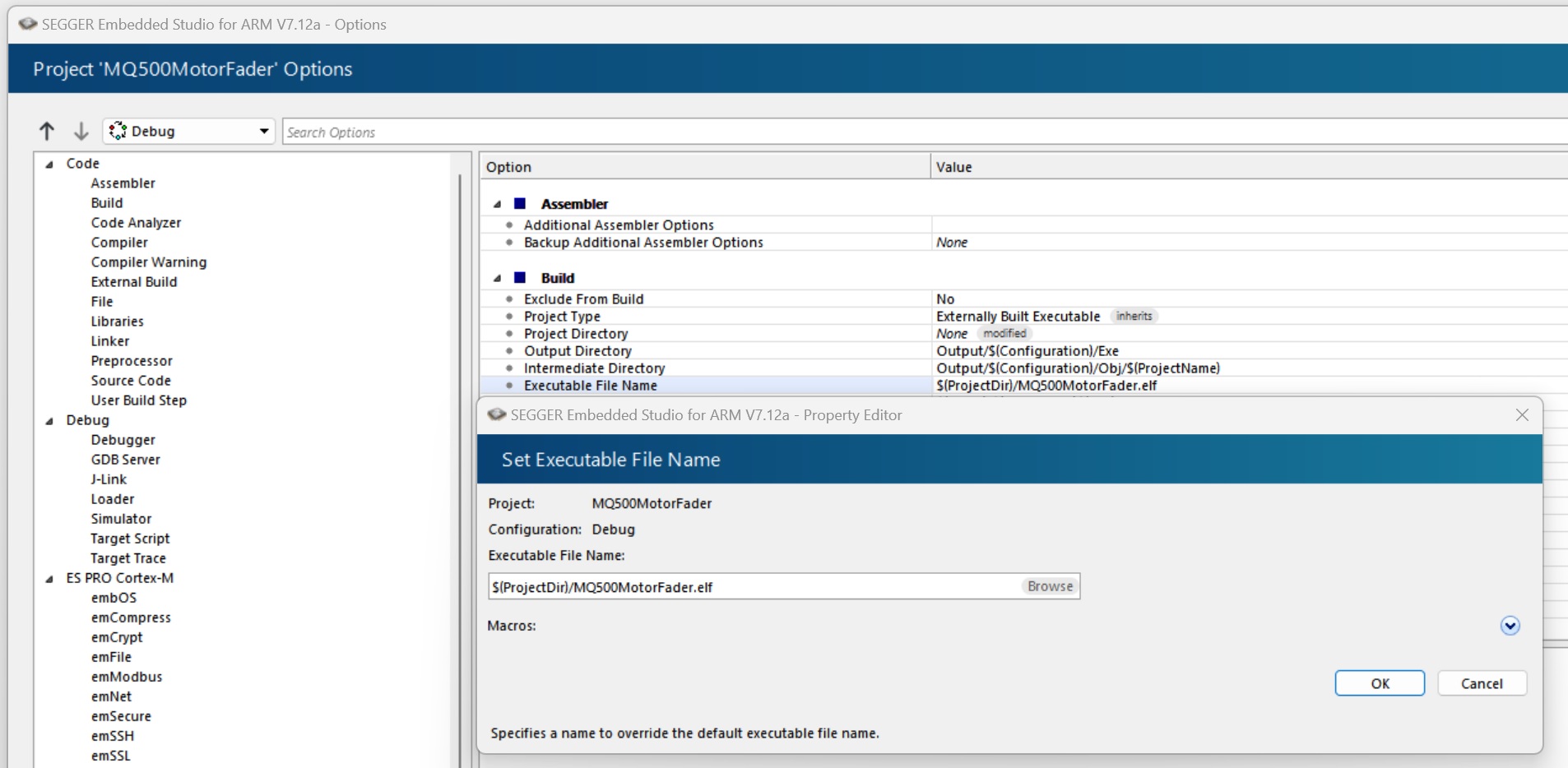1568x768 pixels.
Task: Click the Value column header
Action: coord(1250,166)
